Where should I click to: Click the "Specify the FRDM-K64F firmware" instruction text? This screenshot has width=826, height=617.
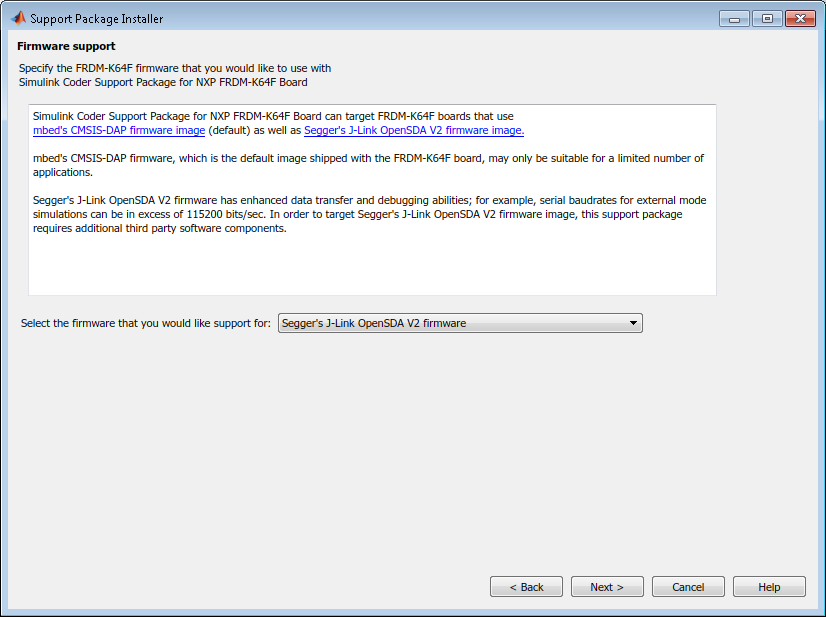(x=175, y=68)
